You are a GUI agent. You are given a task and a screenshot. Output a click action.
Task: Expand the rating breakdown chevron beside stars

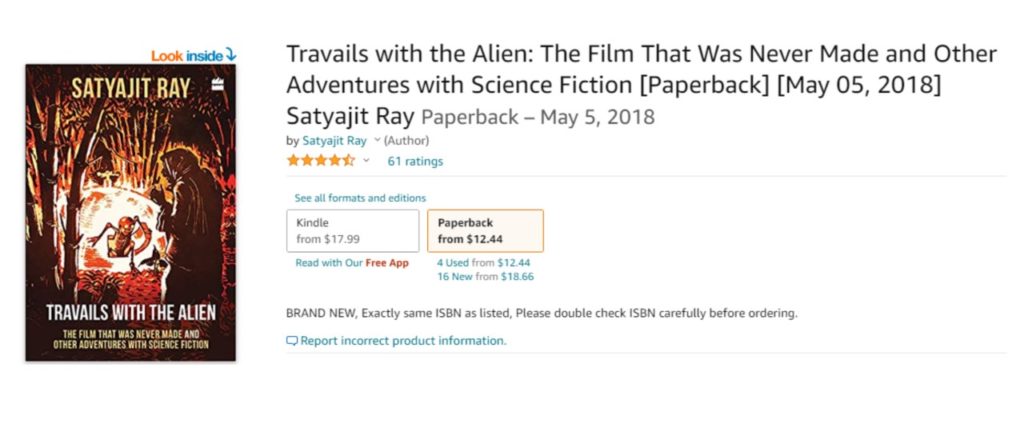pyautogui.click(x=366, y=161)
